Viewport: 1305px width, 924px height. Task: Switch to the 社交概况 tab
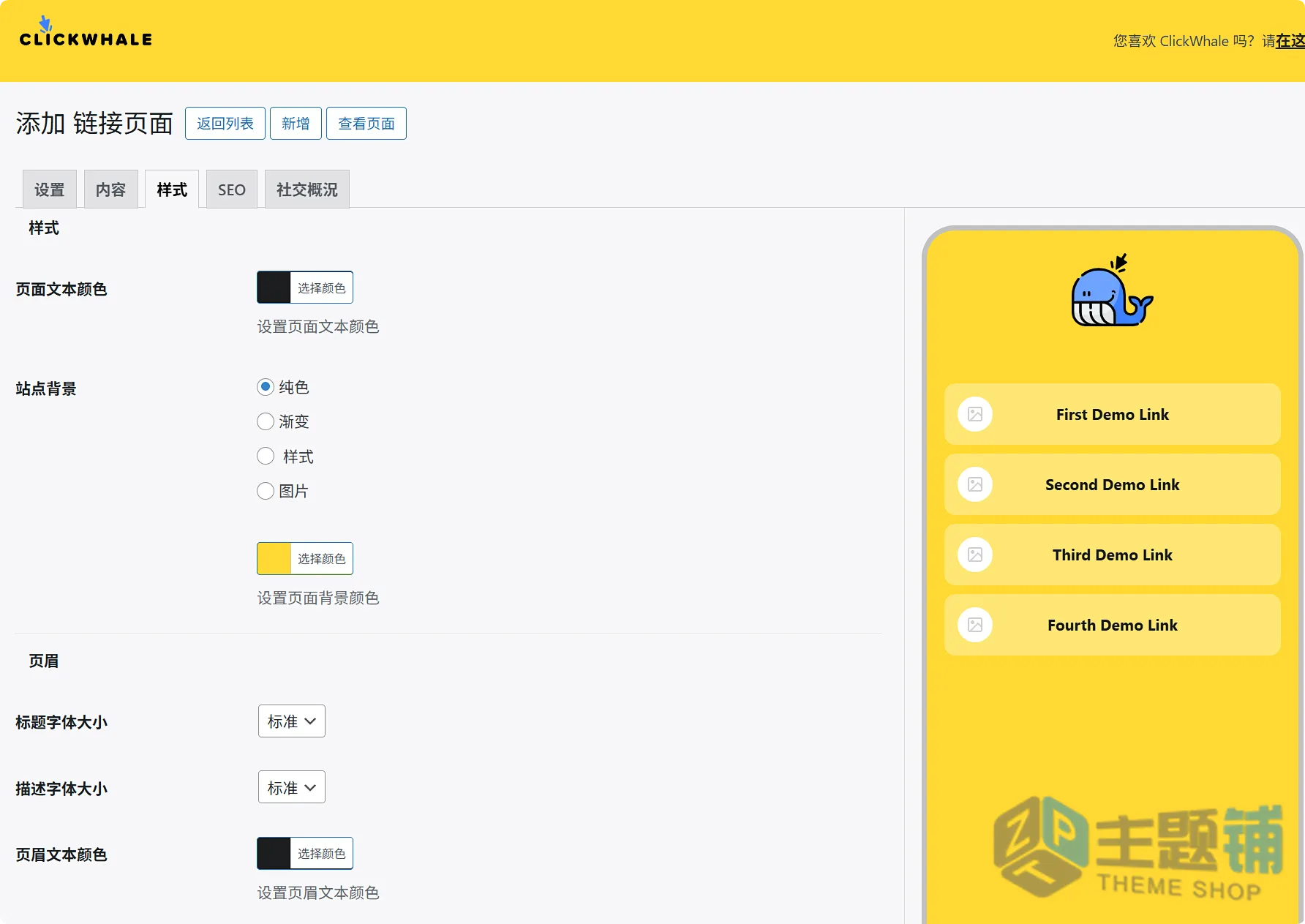(x=307, y=189)
